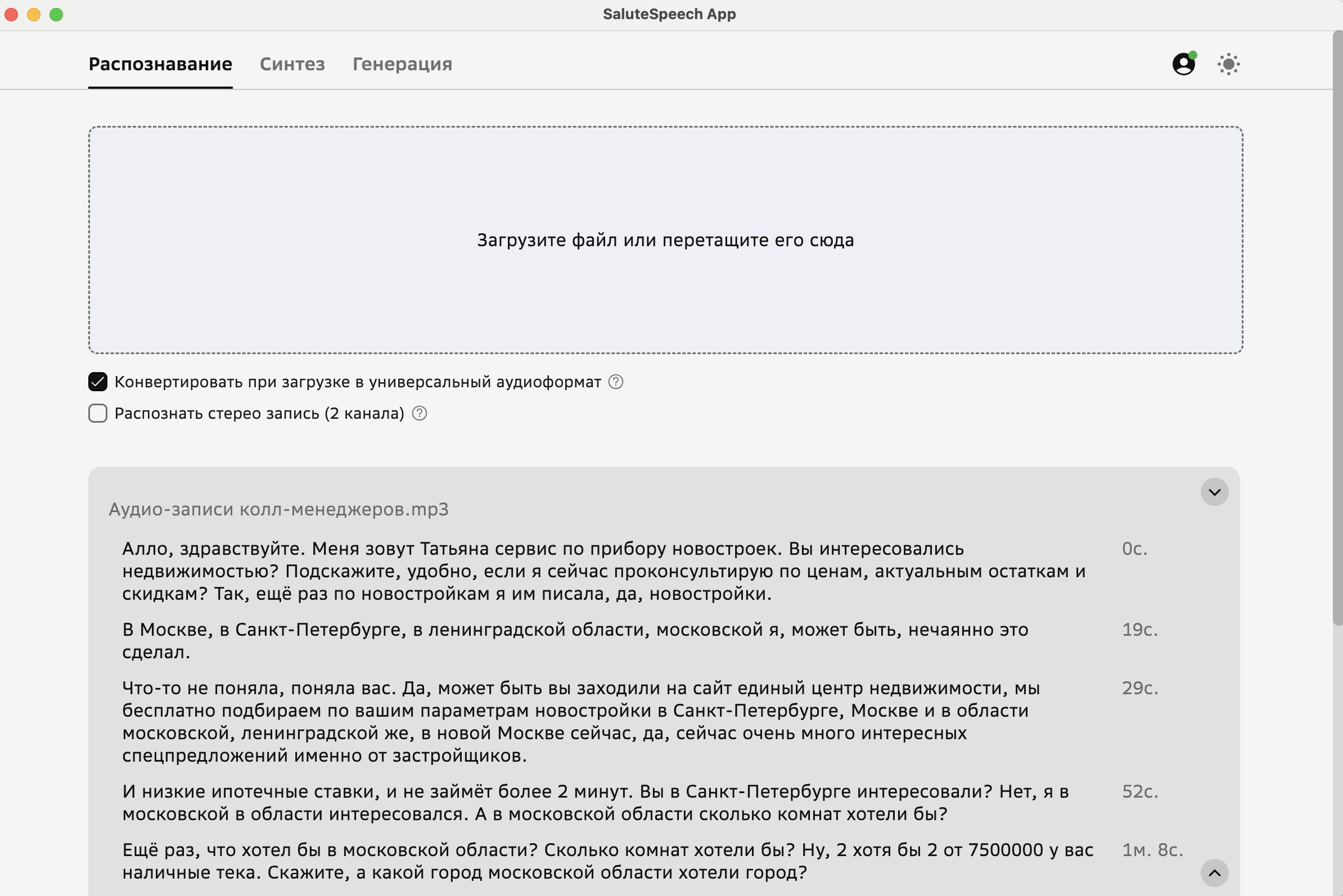Collapse the transcription result with chevron down
The height and width of the screenshot is (896, 1343).
1214,492
